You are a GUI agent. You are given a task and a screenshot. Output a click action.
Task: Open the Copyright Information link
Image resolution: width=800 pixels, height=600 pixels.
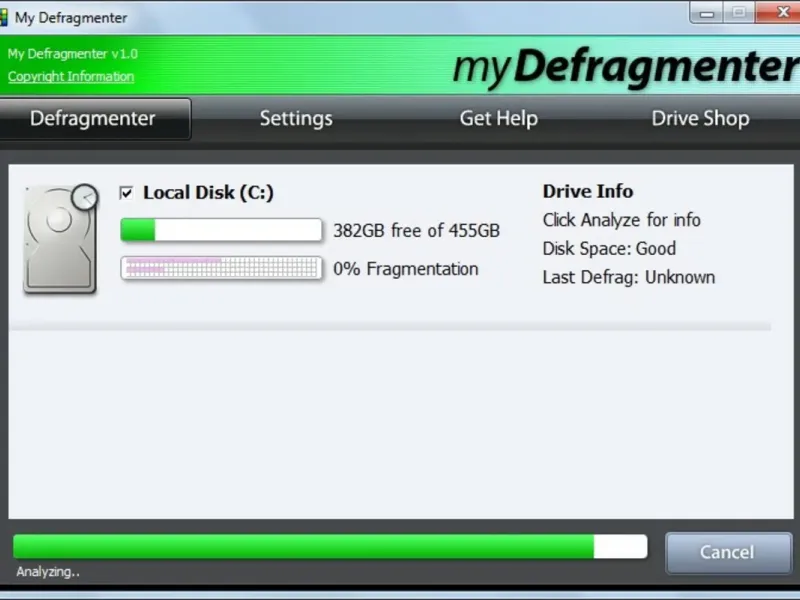point(71,77)
